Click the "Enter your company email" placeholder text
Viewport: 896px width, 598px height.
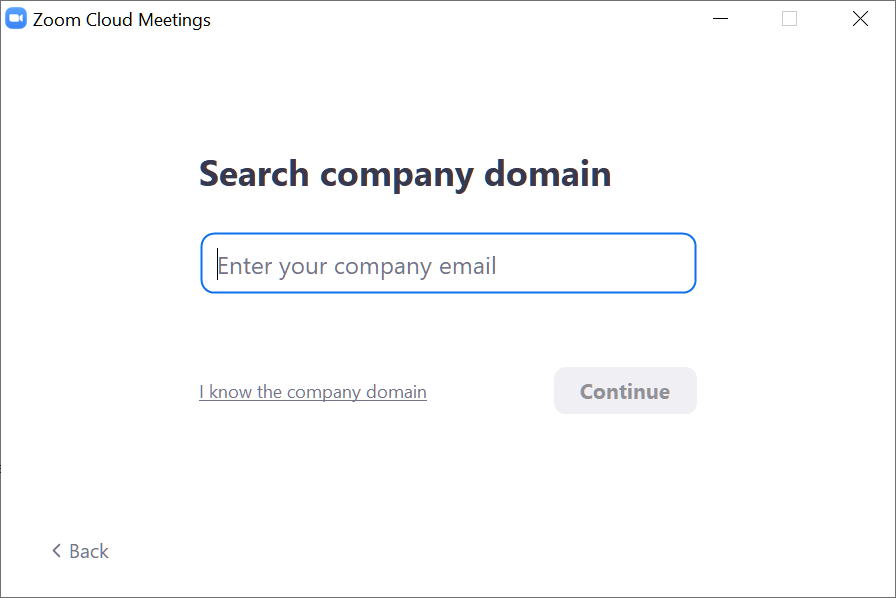357,266
